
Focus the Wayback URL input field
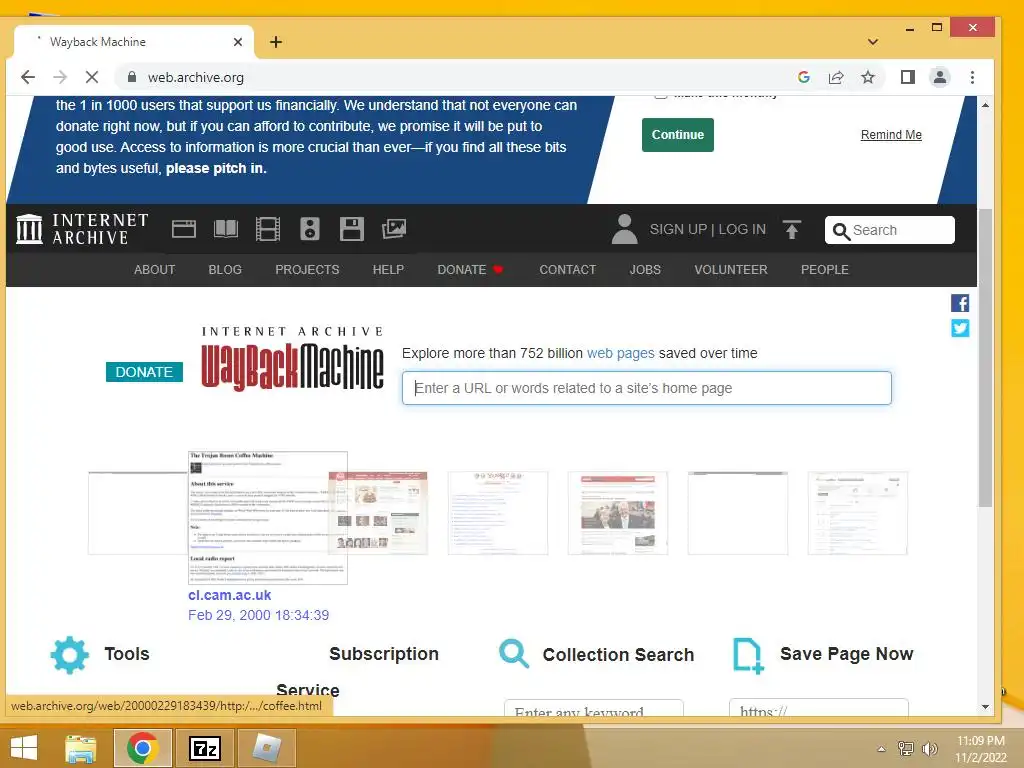pos(647,388)
